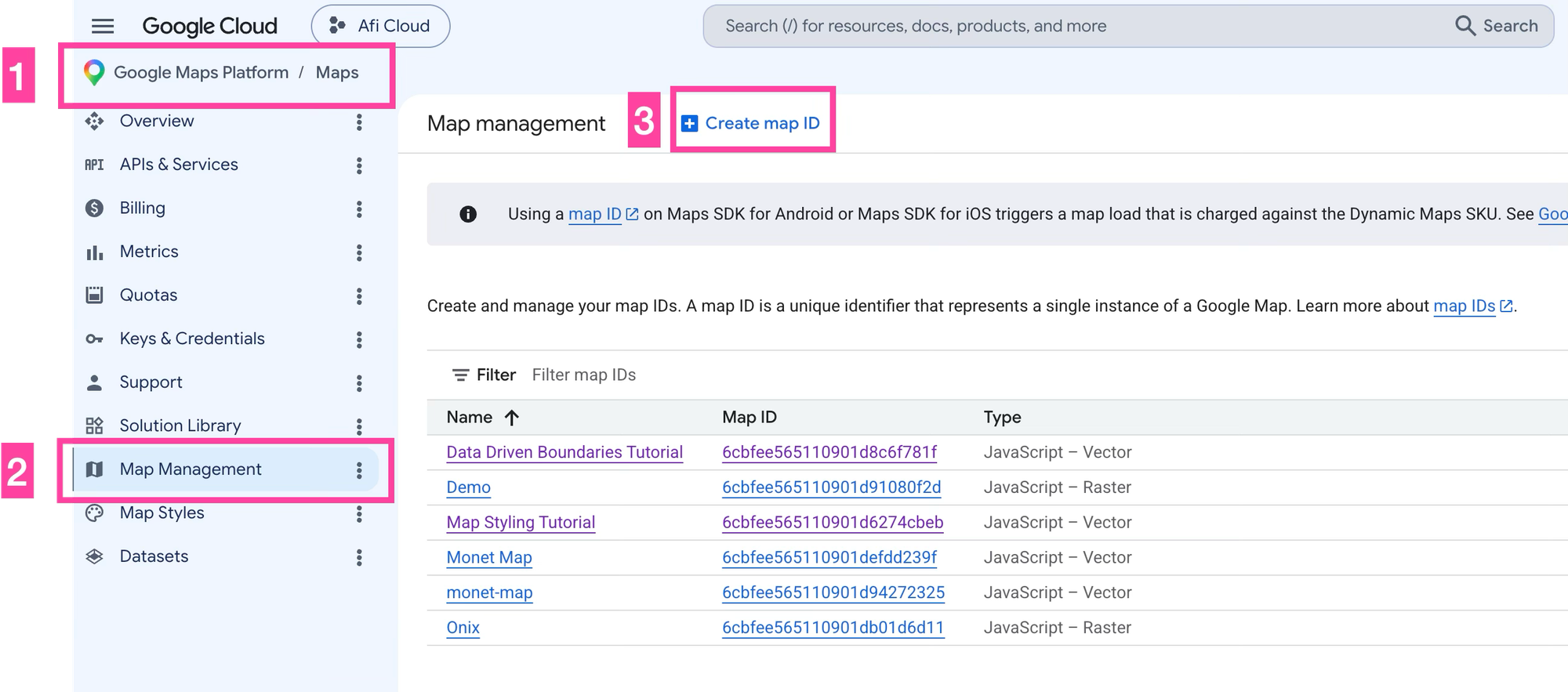Viewport: 1568px width, 692px height.
Task: Click the Solution Library icon
Action: (x=94, y=426)
